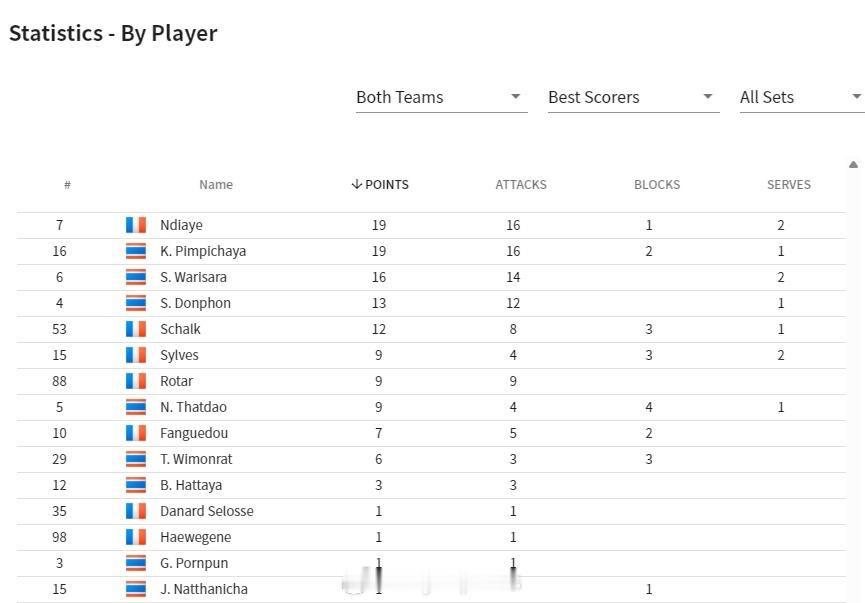The width and height of the screenshot is (865, 603).
Task: Sort by the BLOCKS column header
Action: [x=657, y=185]
